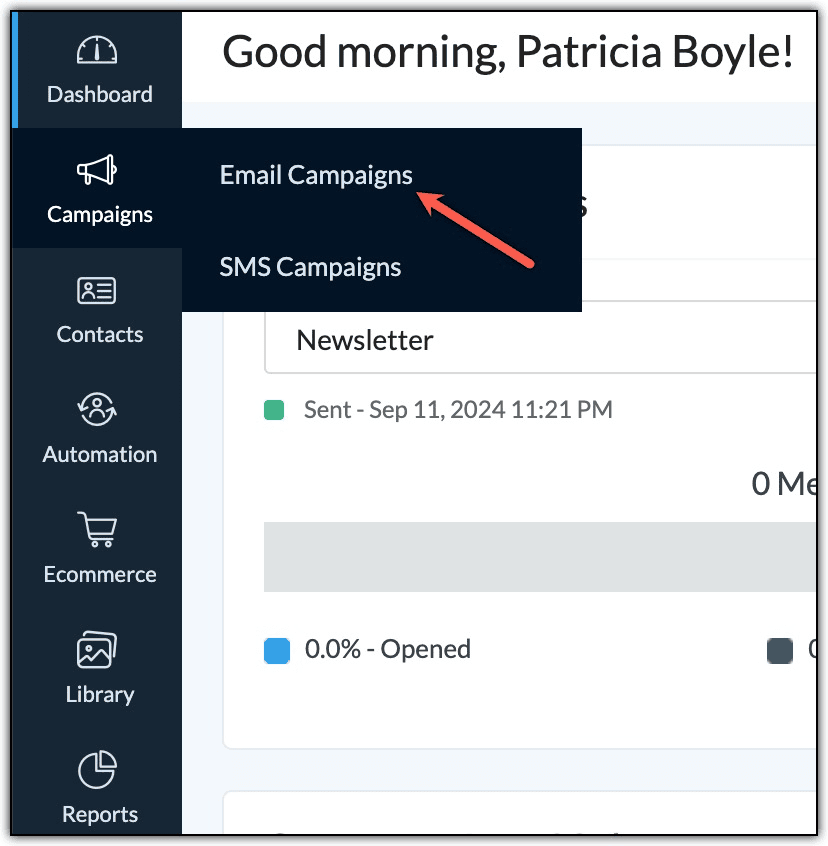Screen dimensions: 828x846
Task: Click the green Sent status indicator
Action: point(274,409)
